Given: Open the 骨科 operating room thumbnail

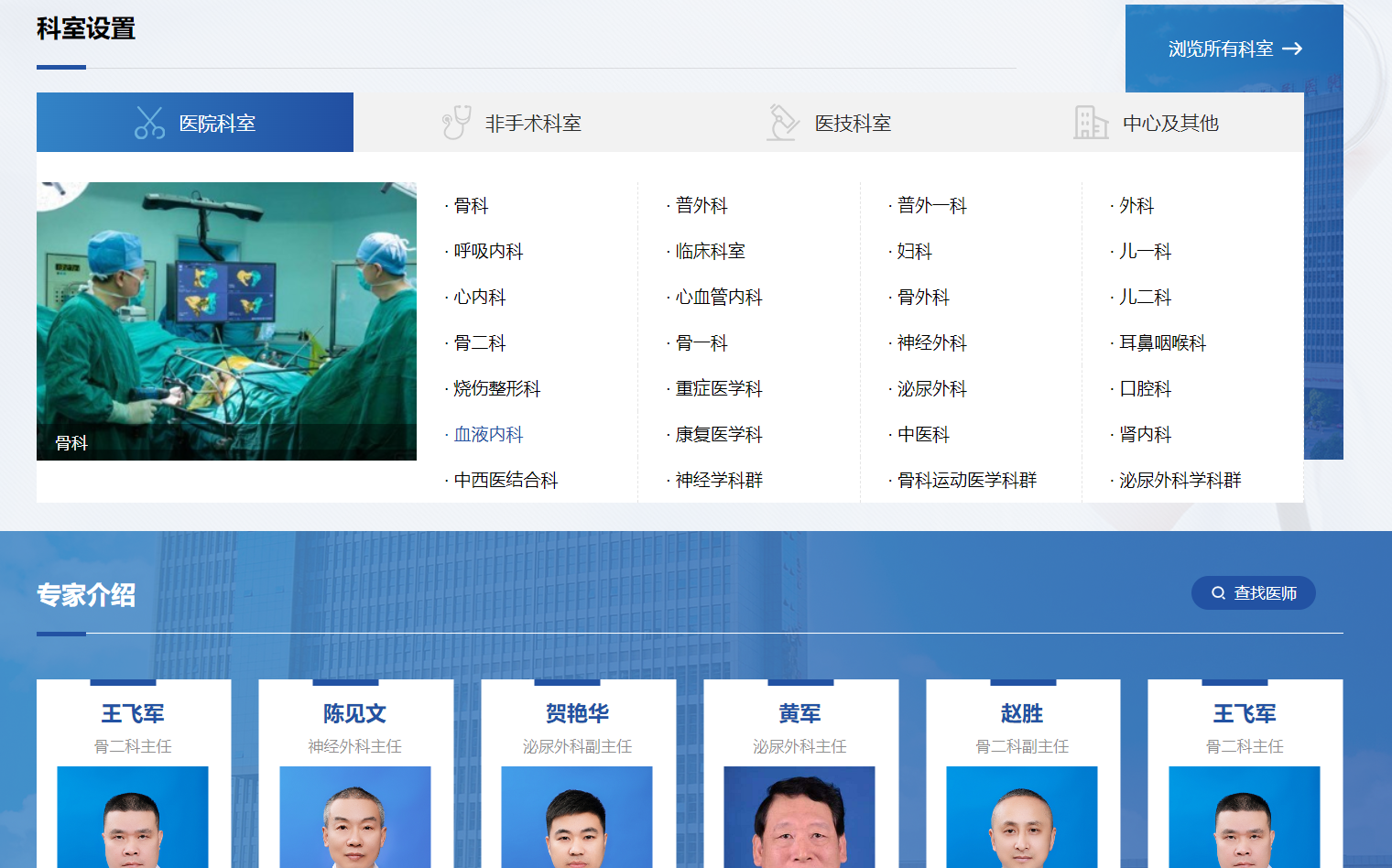Looking at the screenshot, I should tap(226, 321).
